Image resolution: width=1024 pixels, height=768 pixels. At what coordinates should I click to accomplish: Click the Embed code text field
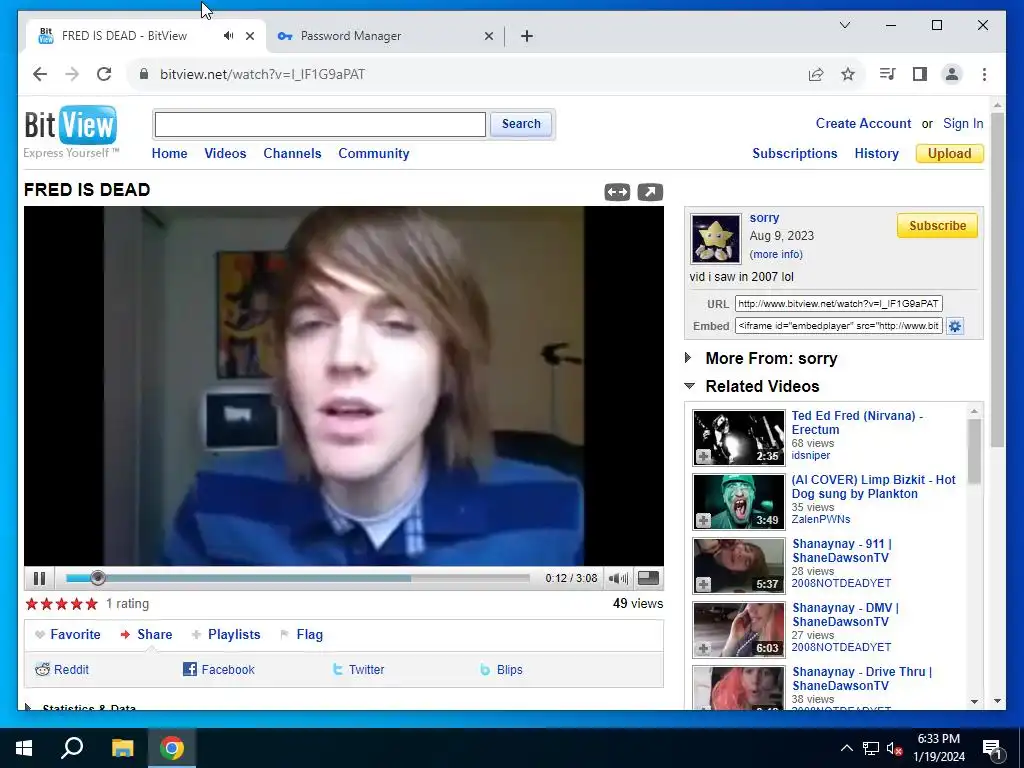[x=839, y=326]
